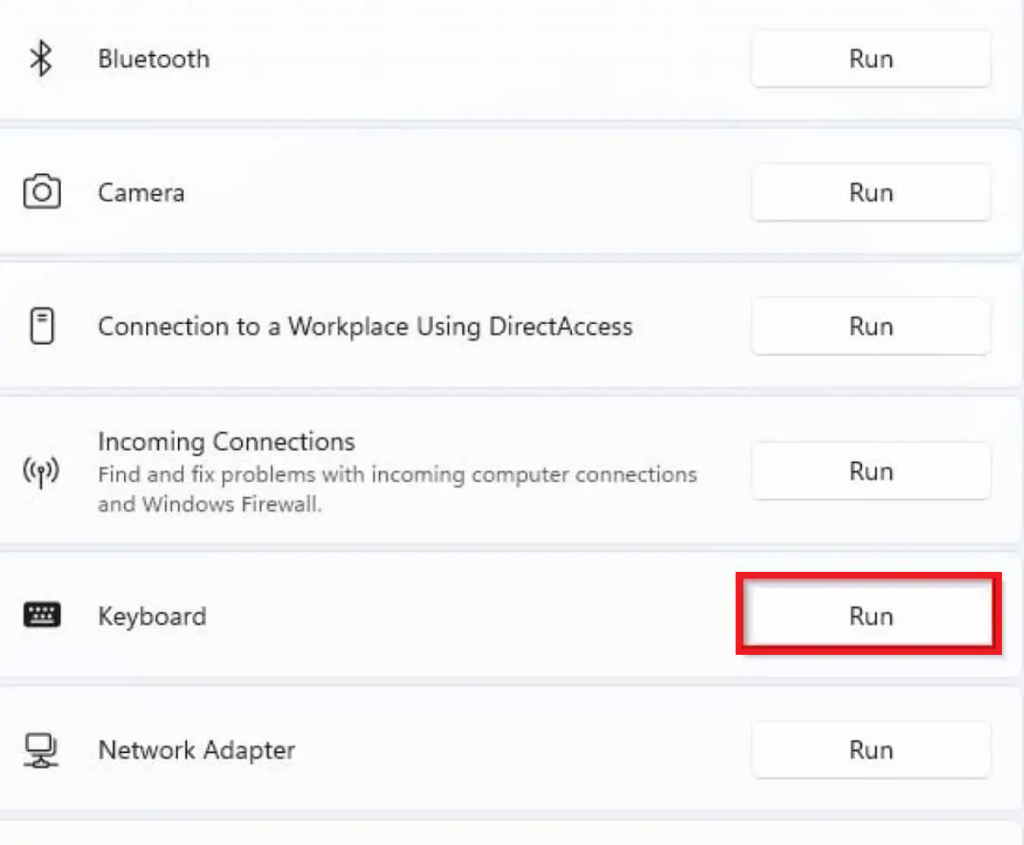Run the Connection to a Workplace troubleshooter
The image size is (1024, 845).
coord(869,326)
